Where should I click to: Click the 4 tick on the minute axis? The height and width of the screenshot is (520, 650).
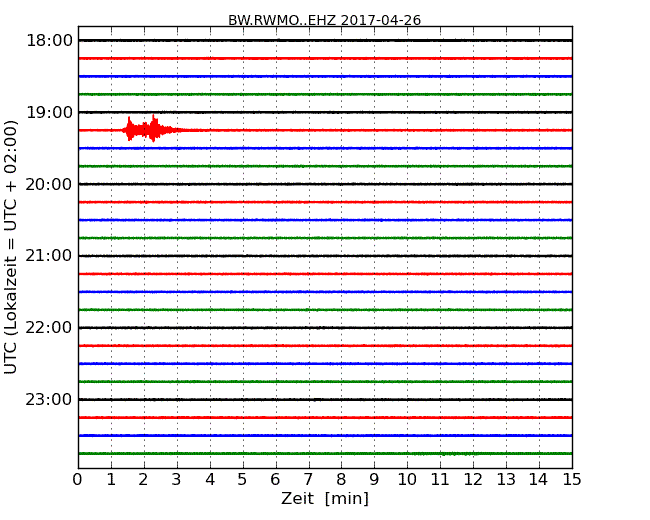point(210,480)
